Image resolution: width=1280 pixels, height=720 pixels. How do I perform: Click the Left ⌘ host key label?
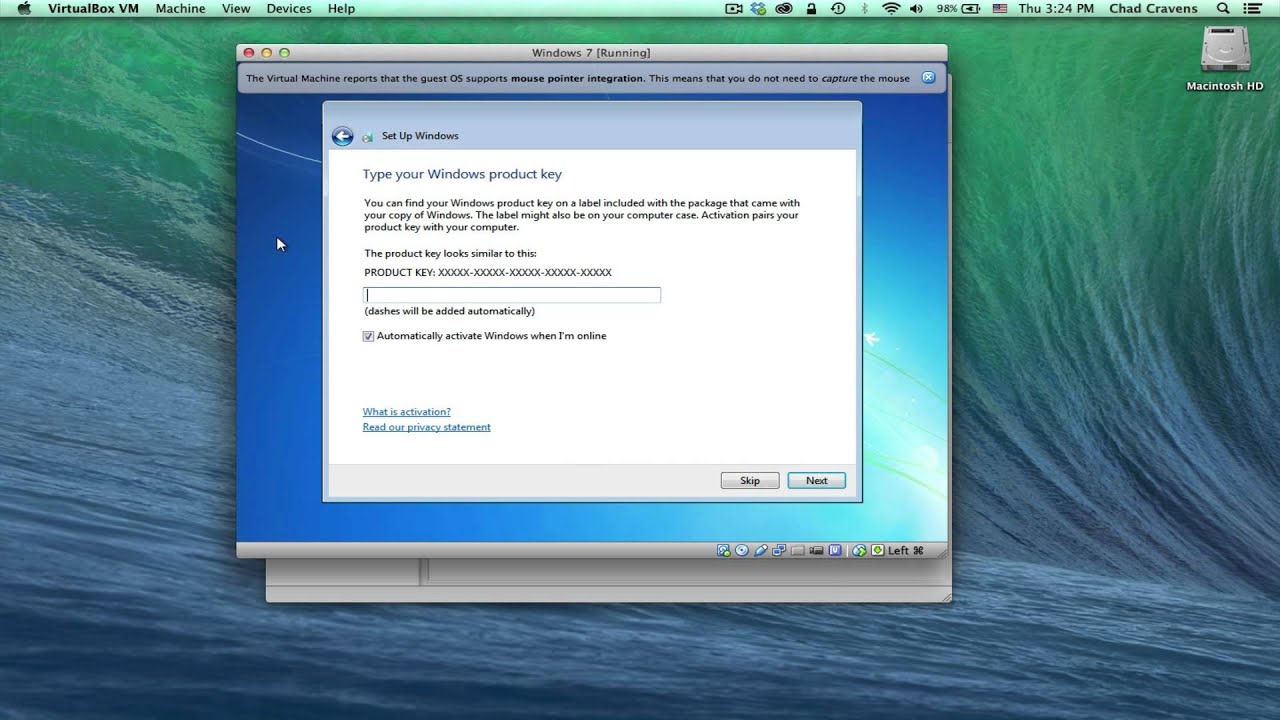click(x=906, y=550)
